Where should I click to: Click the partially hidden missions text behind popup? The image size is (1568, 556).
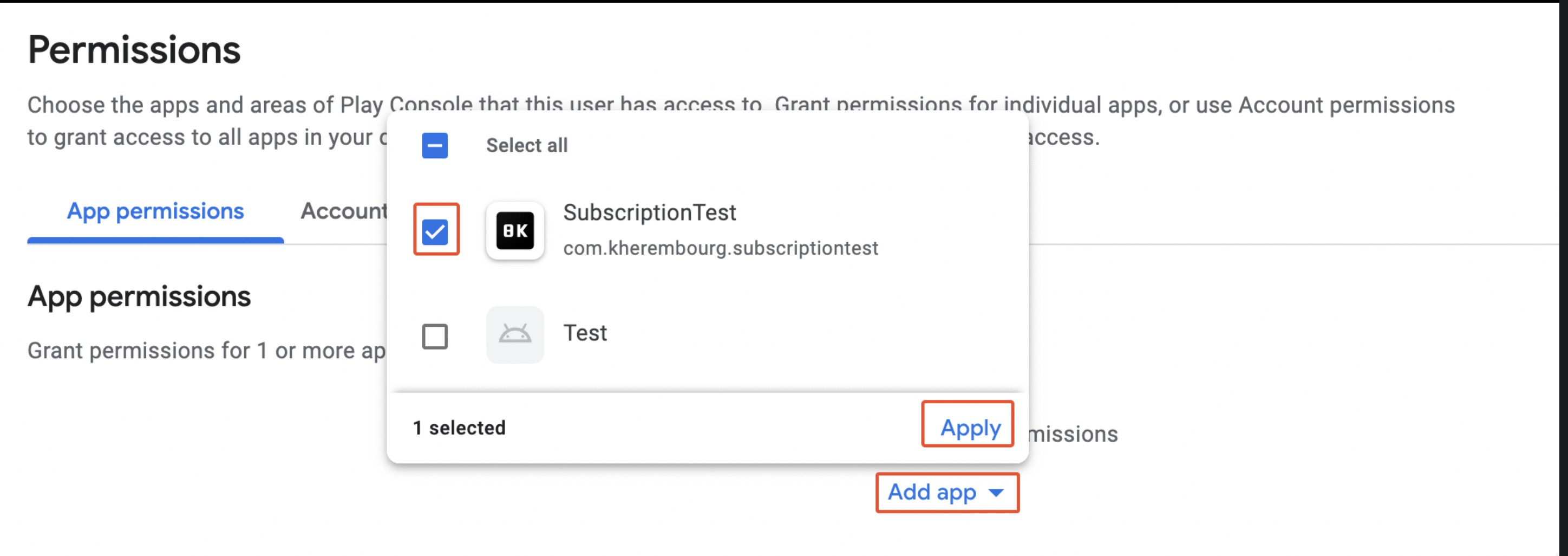[1073, 434]
